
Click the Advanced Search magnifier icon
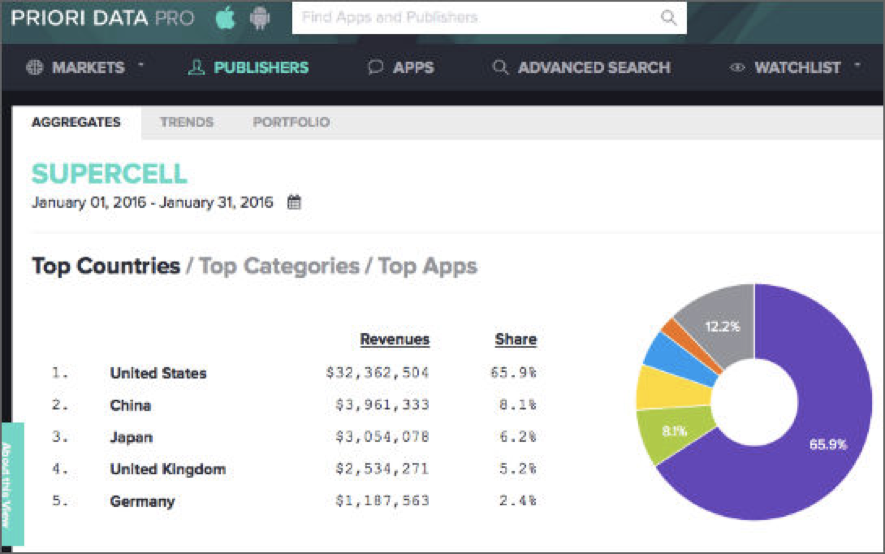(500, 67)
